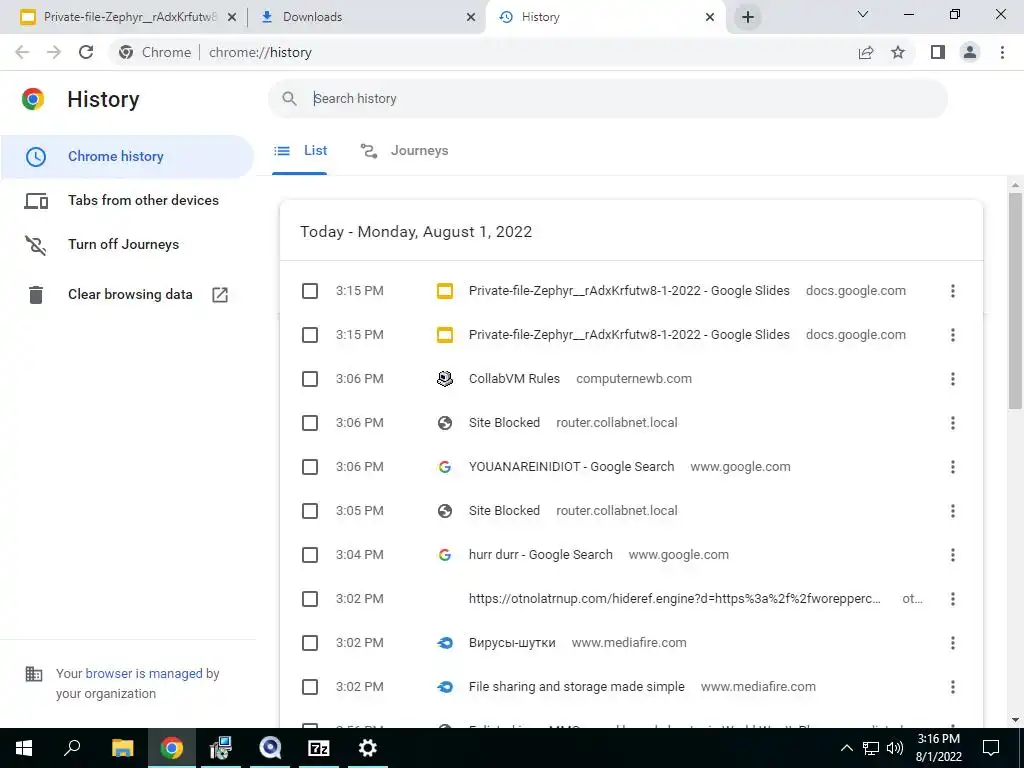
Task: Check the hurr durr Google Search entry
Action: [x=310, y=555]
